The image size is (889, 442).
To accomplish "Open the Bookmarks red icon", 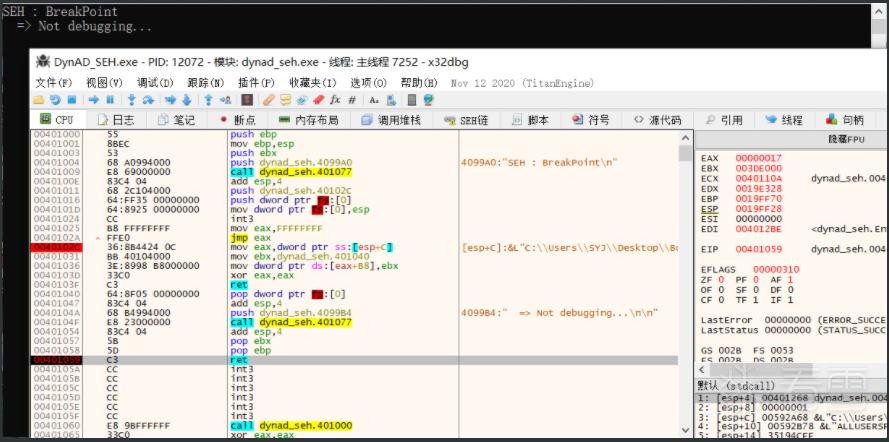I will [319, 100].
